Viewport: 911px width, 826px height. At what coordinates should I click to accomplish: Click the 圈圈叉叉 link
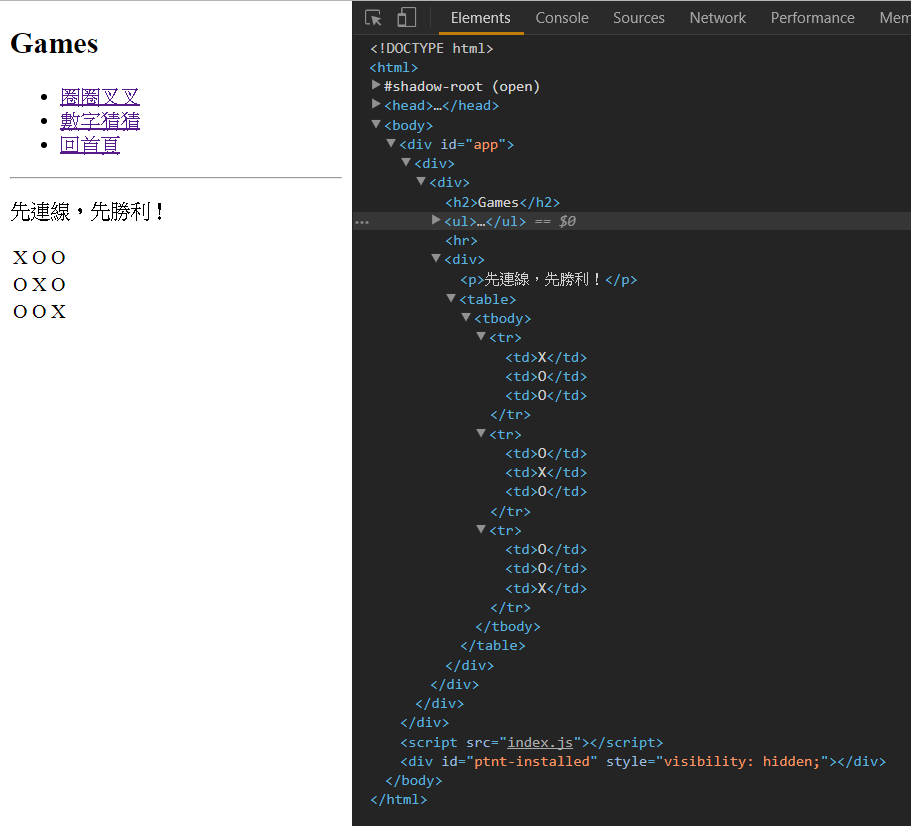click(100, 97)
